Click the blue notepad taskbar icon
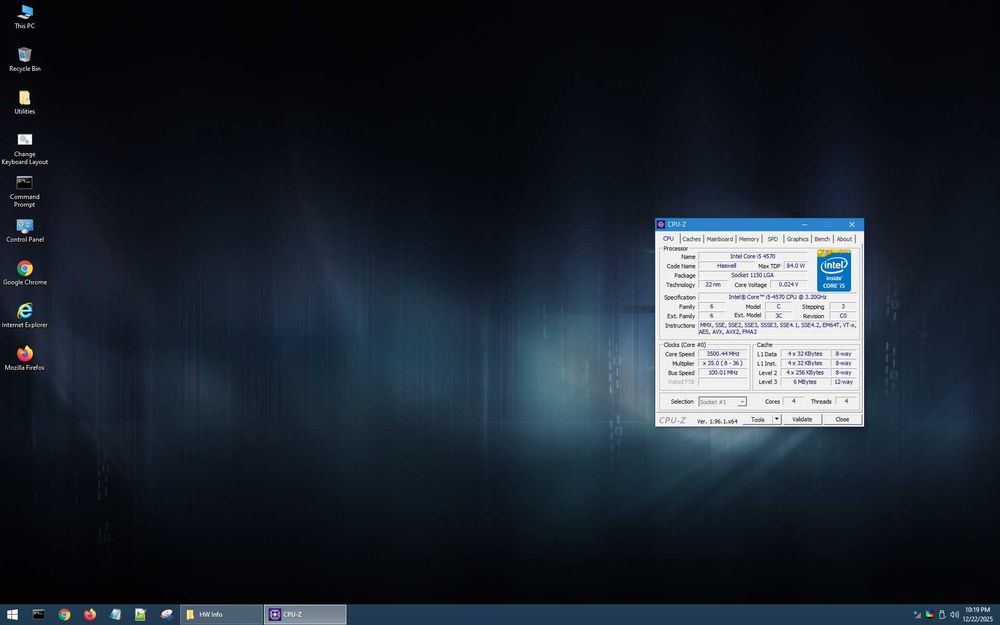This screenshot has height=625, width=1000. pyautogui.click(x=115, y=615)
